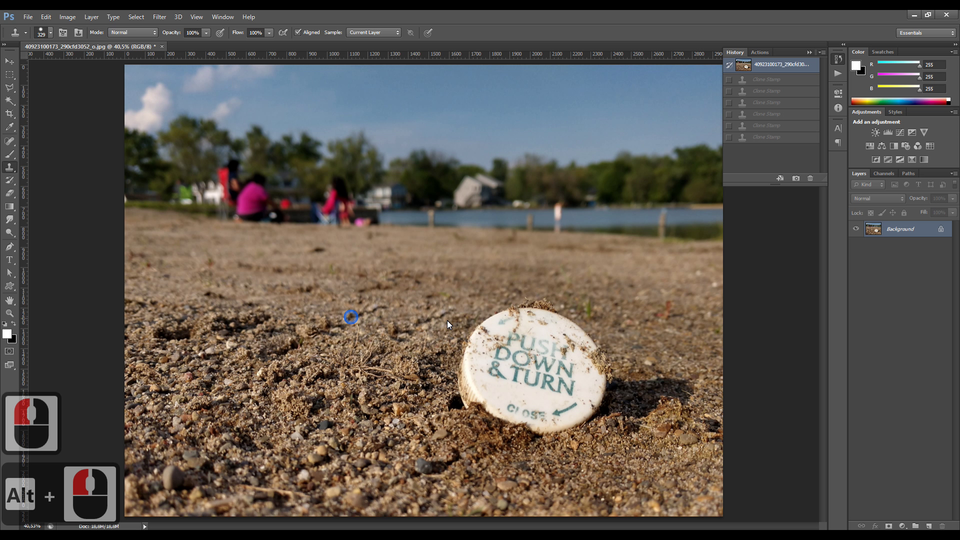Select the Eraser tool

coord(9,193)
